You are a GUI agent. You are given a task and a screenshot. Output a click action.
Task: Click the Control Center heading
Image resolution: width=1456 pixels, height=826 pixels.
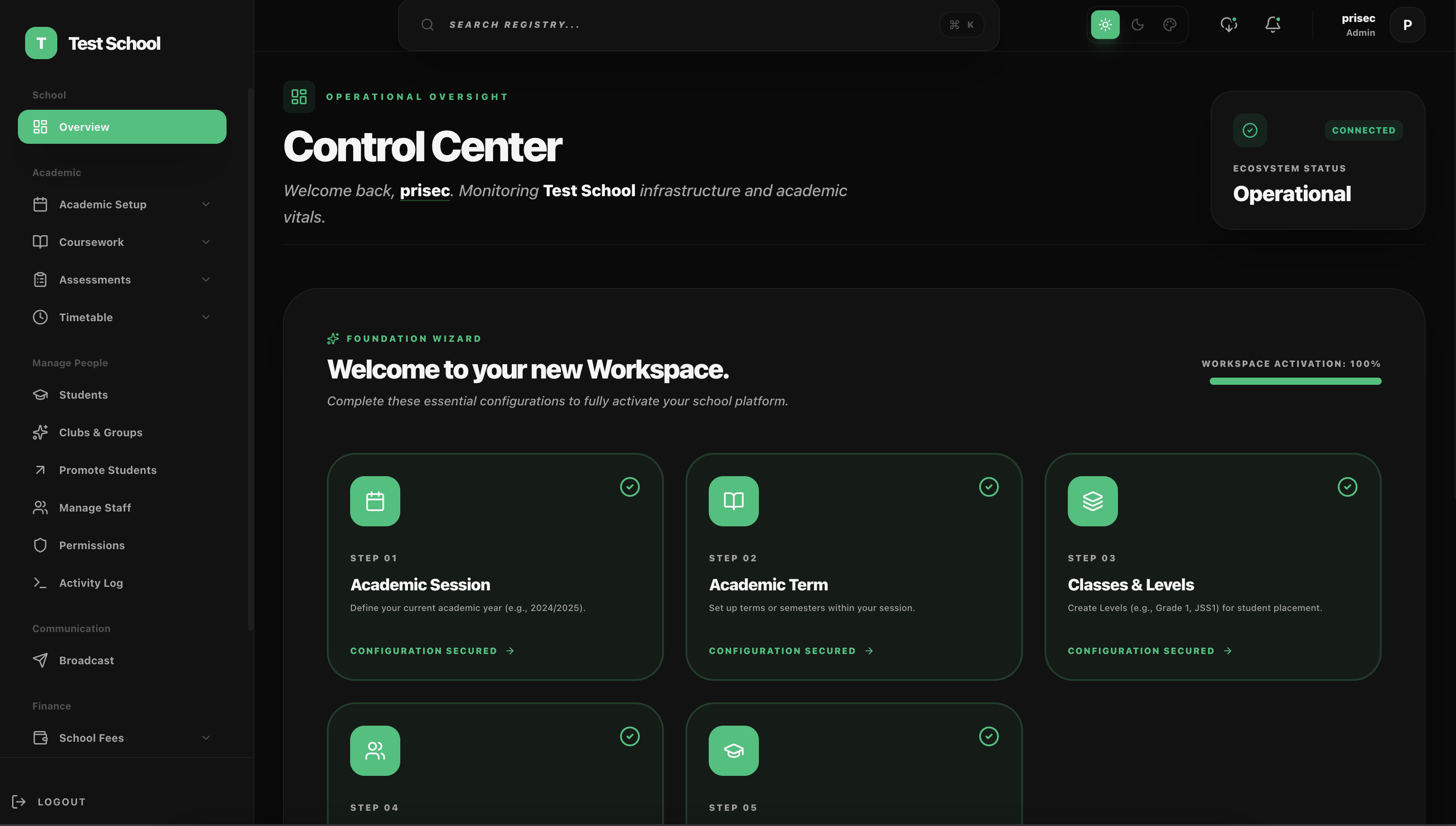click(422, 146)
